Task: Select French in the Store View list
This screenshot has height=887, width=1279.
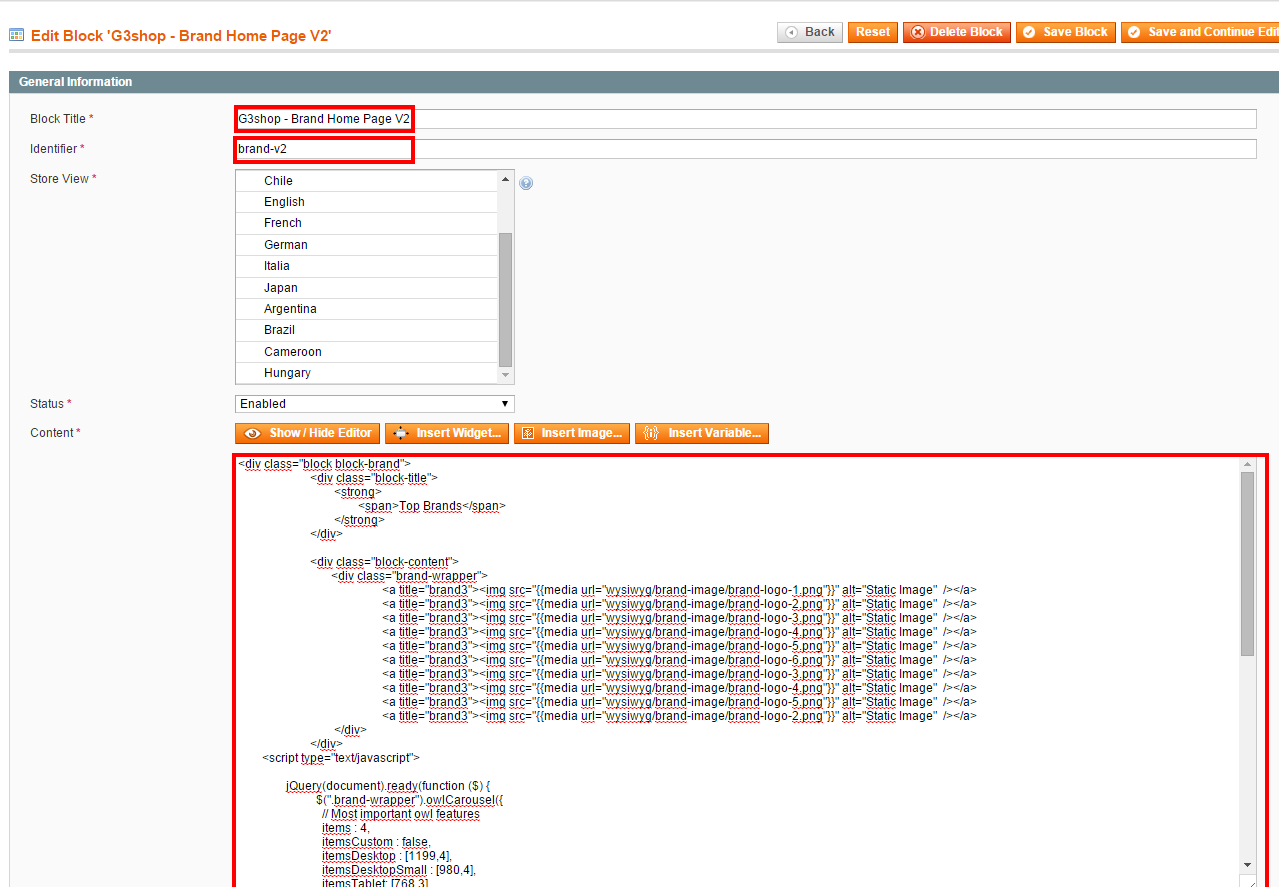Action: [x=366, y=223]
